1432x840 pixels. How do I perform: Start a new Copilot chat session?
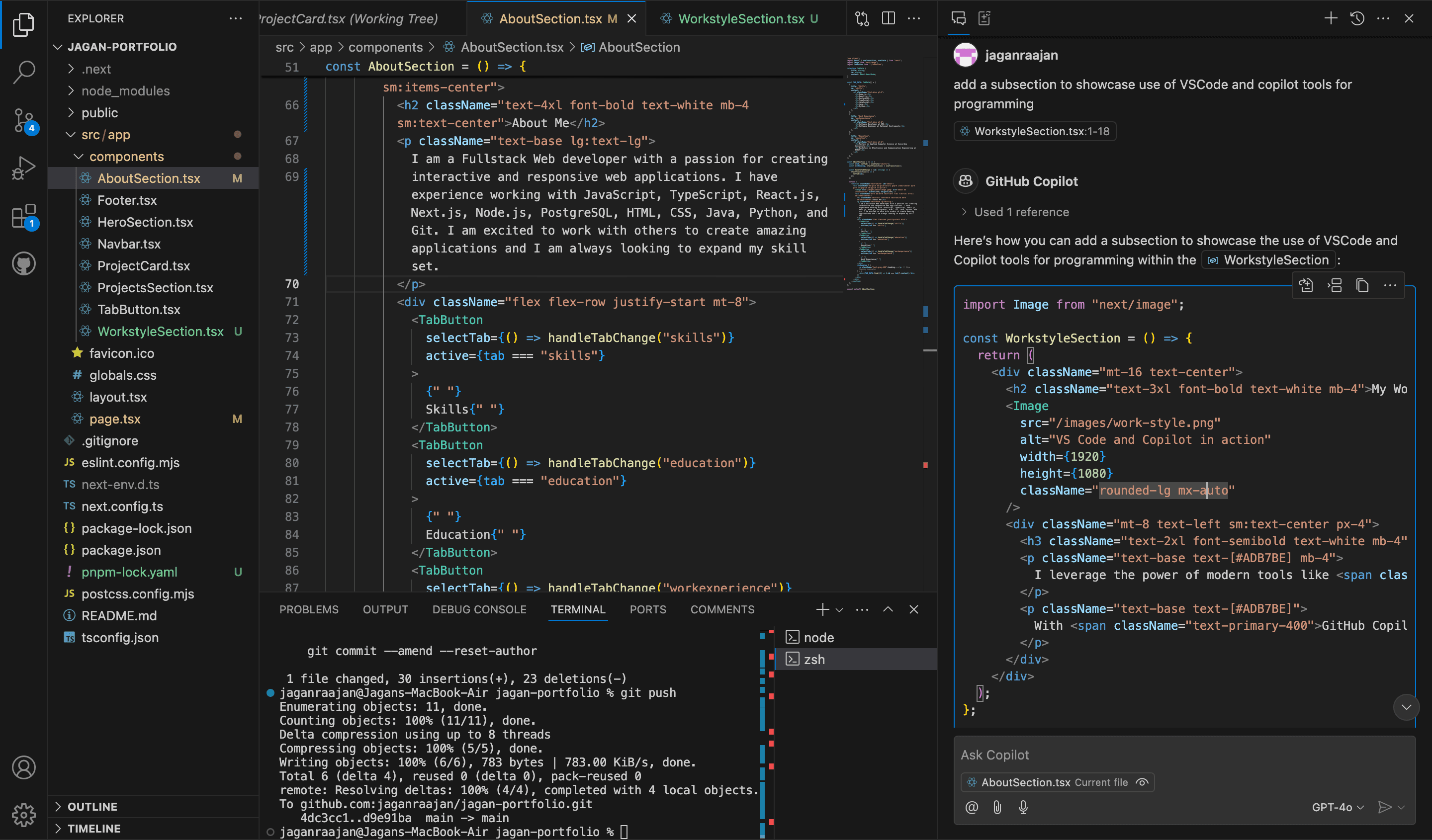pyautogui.click(x=1330, y=18)
